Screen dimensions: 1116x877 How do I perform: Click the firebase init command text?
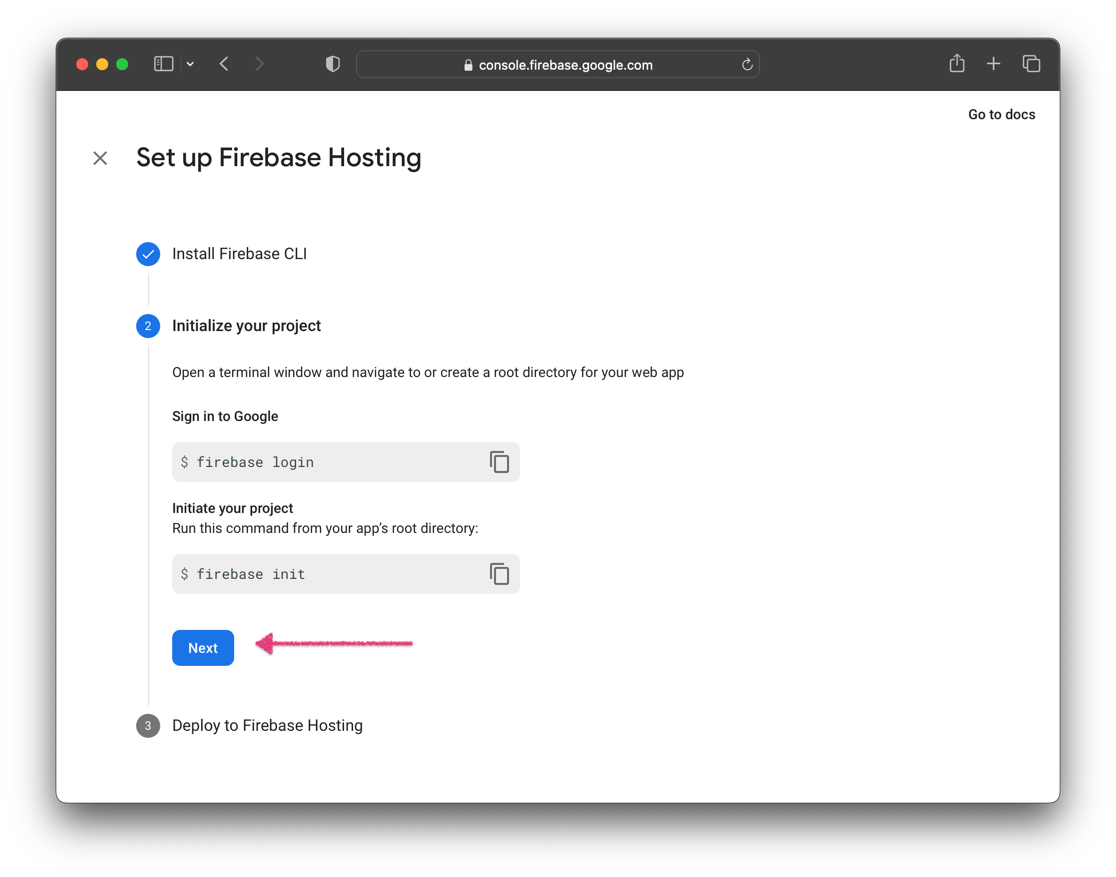pyautogui.click(x=251, y=574)
